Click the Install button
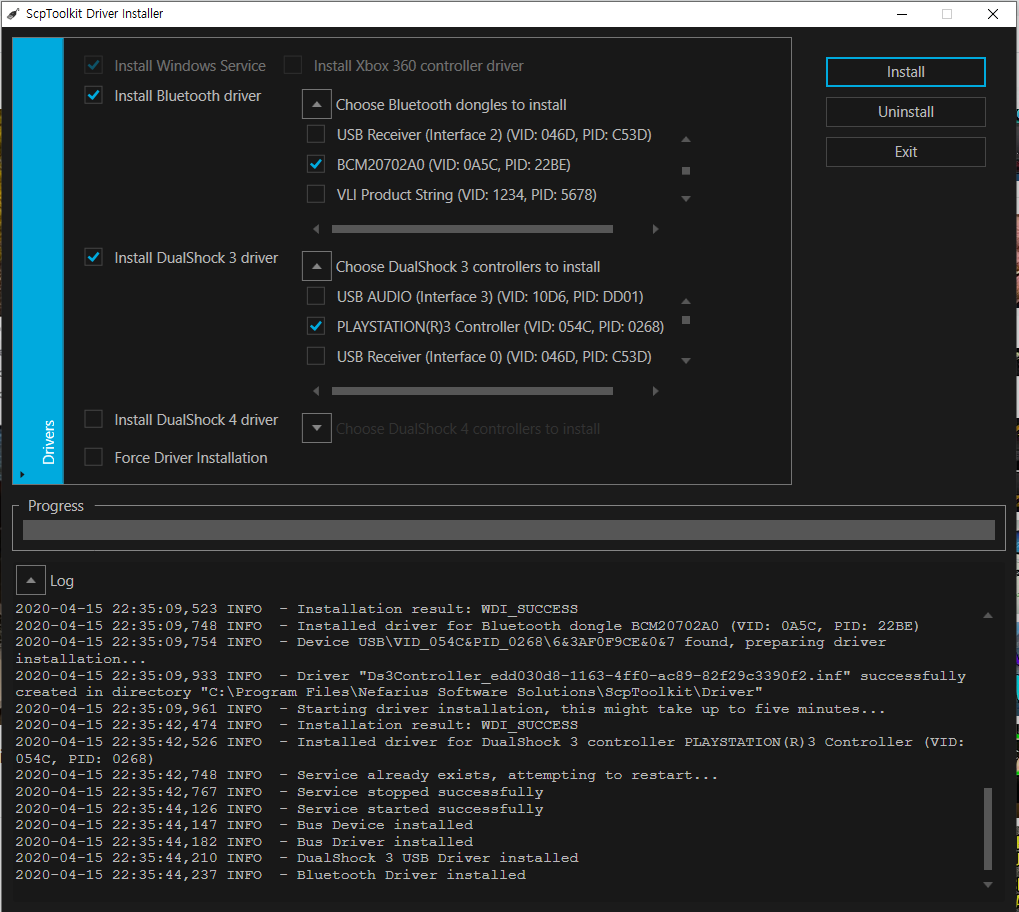1019x912 pixels. 905,72
